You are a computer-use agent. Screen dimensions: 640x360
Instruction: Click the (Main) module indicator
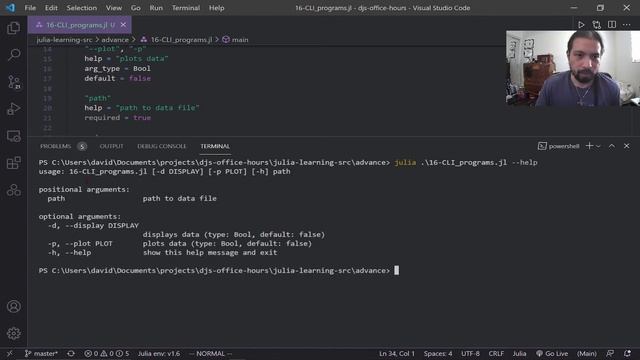coord(587,353)
